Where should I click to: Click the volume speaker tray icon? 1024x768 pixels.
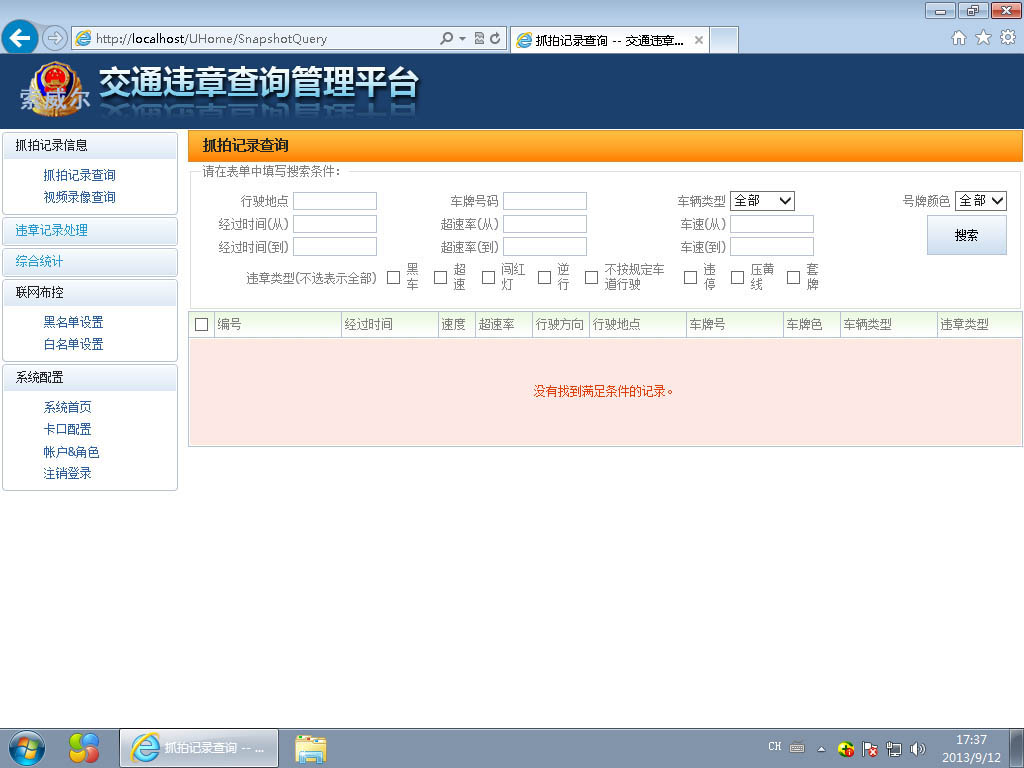coord(918,748)
